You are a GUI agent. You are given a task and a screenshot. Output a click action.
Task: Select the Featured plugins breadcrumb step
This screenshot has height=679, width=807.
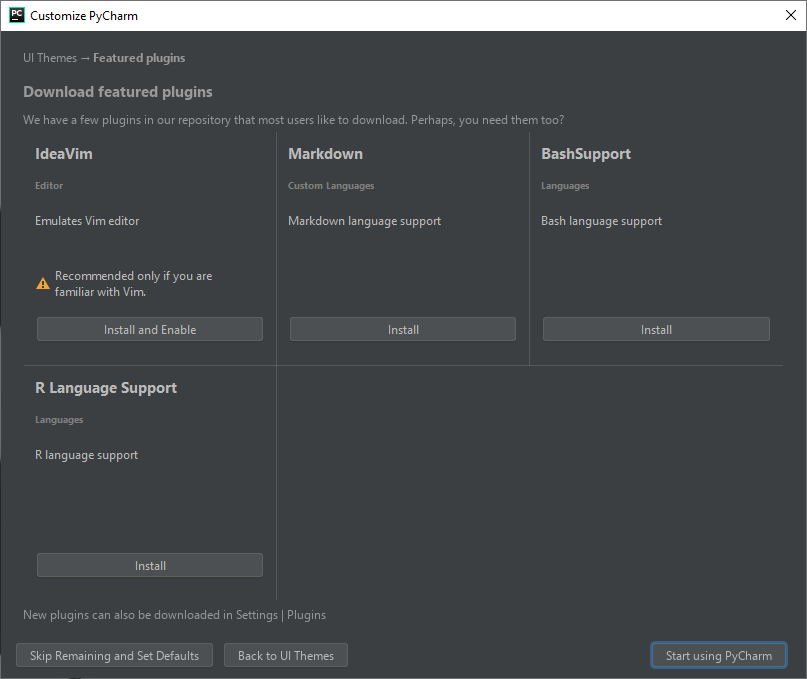click(x=139, y=57)
